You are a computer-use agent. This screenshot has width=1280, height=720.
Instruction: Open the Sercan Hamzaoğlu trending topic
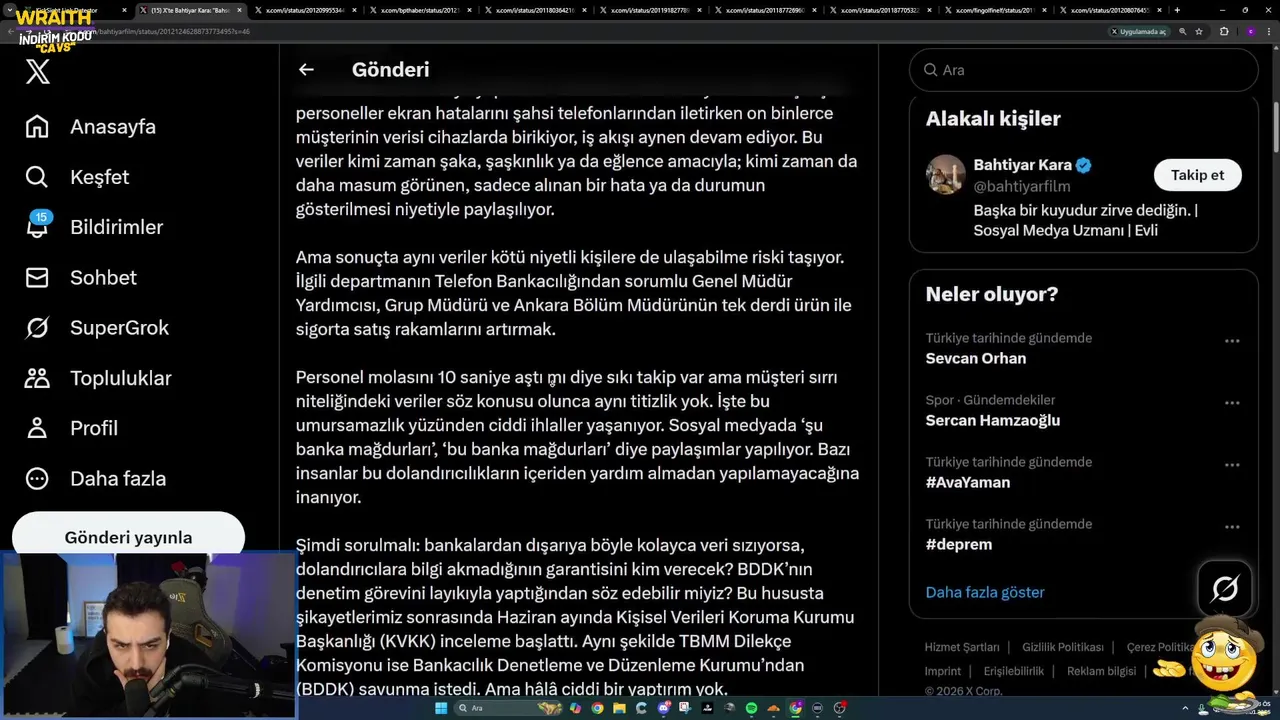993,420
